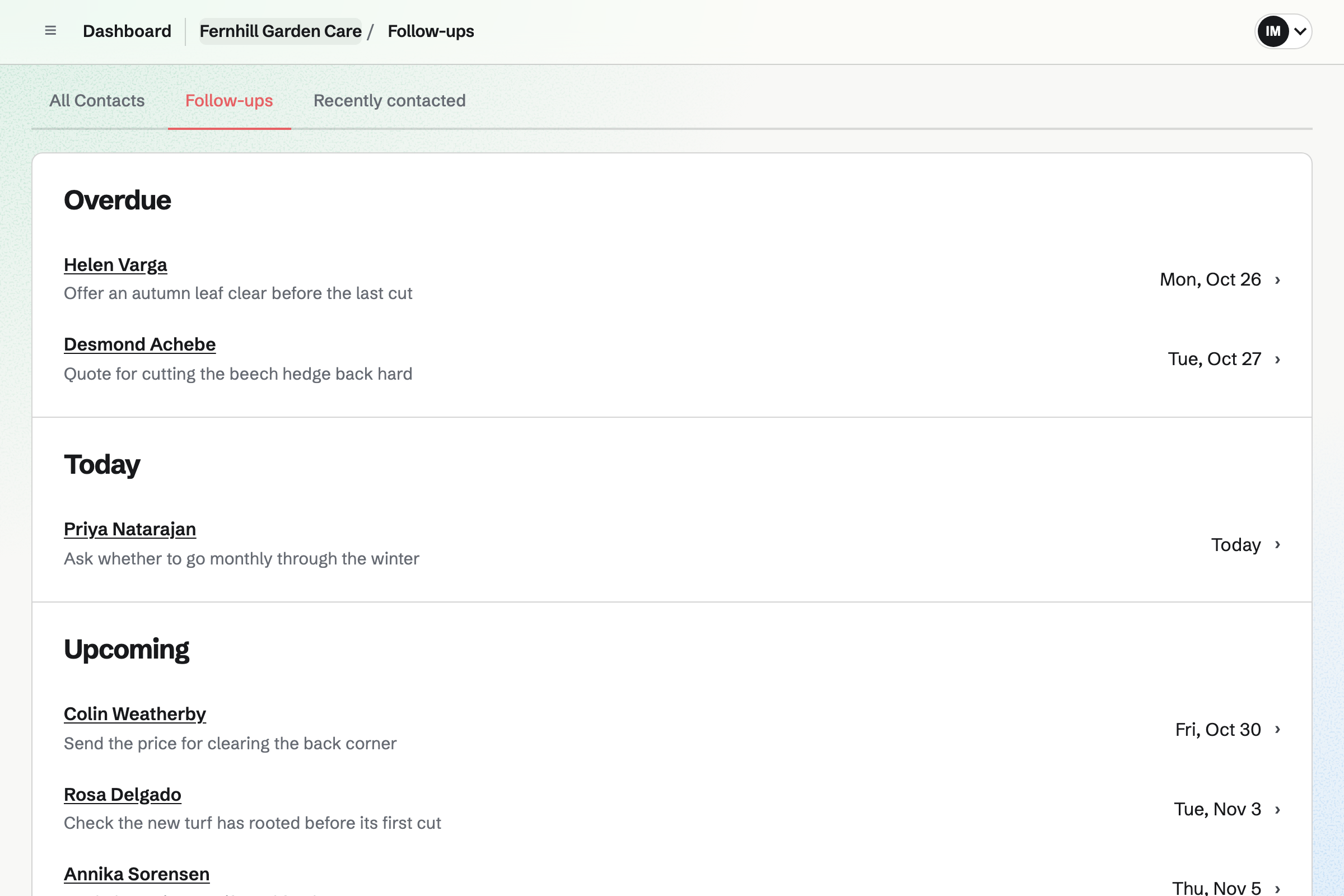Expand chevron beside Tue, Oct 27

tap(1278, 360)
